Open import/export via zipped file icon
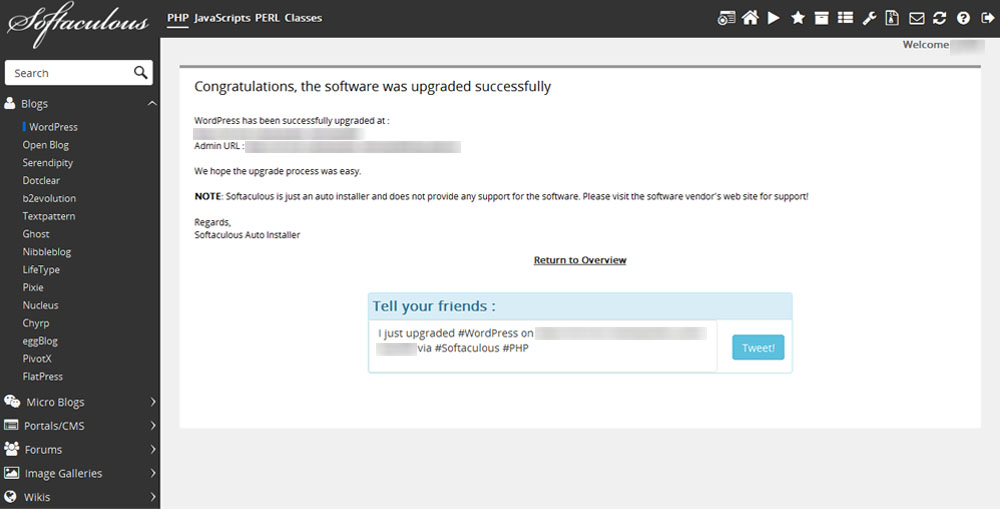1000x509 pixels. point(892,18)
